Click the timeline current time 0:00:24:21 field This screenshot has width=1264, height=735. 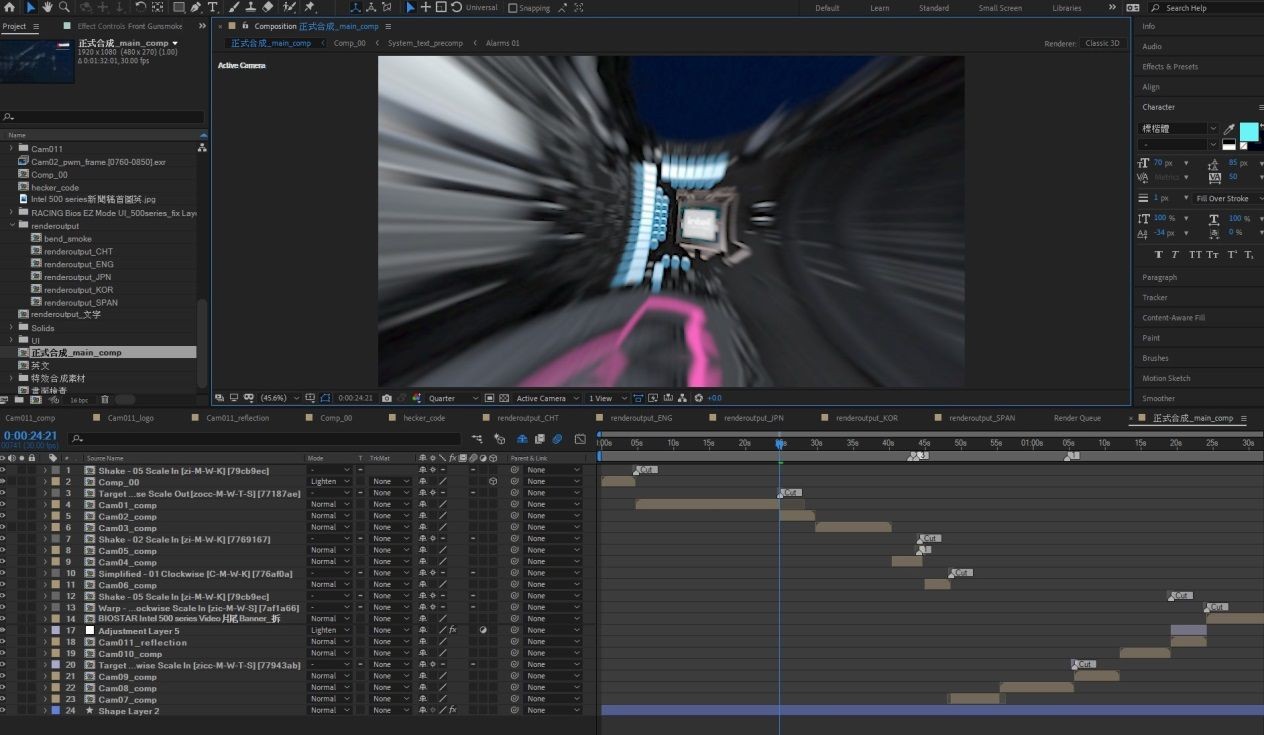click(30, 436)
